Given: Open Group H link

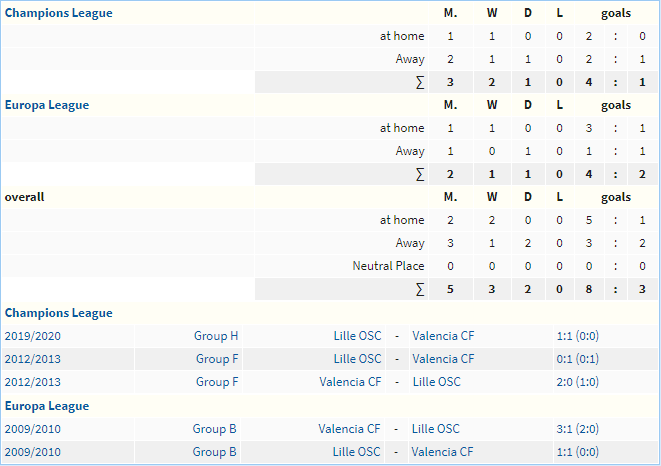Looking at the screenshot, I should click(216, 336).
